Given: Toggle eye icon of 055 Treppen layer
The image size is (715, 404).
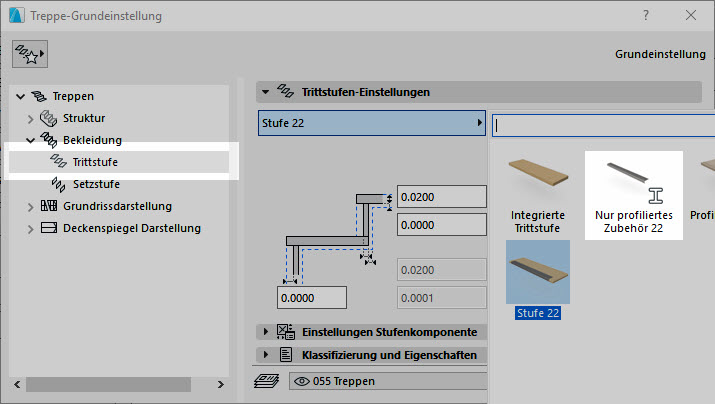Looking at the screenshot, I should pos(302,381).
